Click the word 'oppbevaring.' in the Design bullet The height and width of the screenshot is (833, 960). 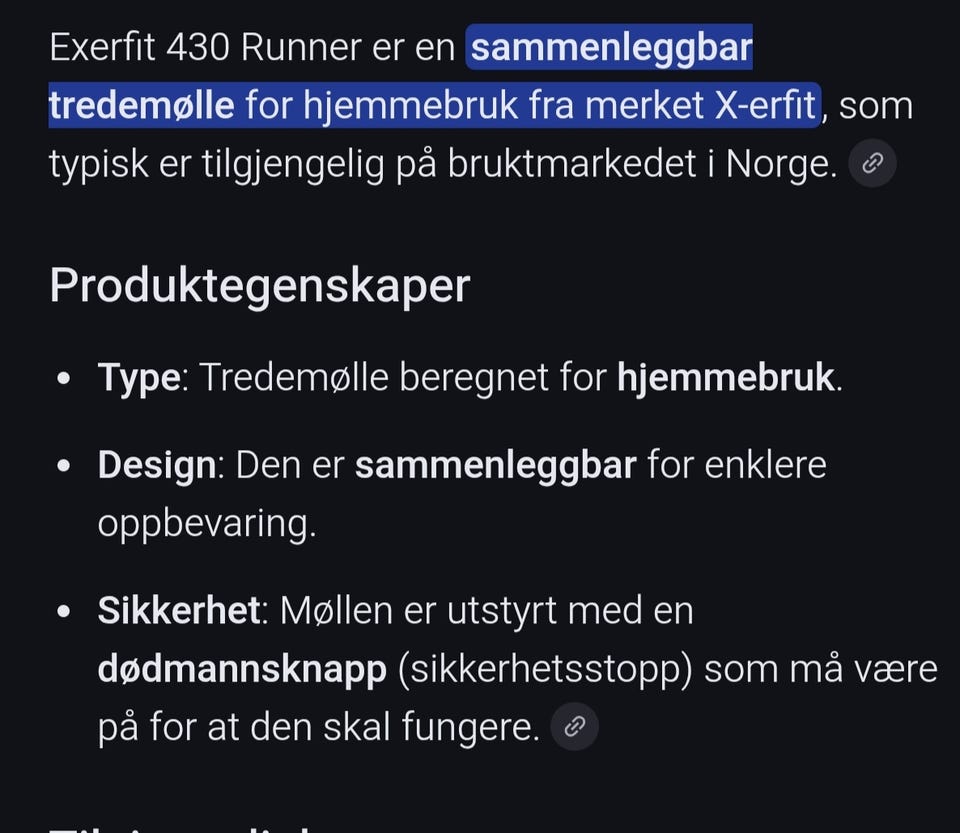[206, 523]
